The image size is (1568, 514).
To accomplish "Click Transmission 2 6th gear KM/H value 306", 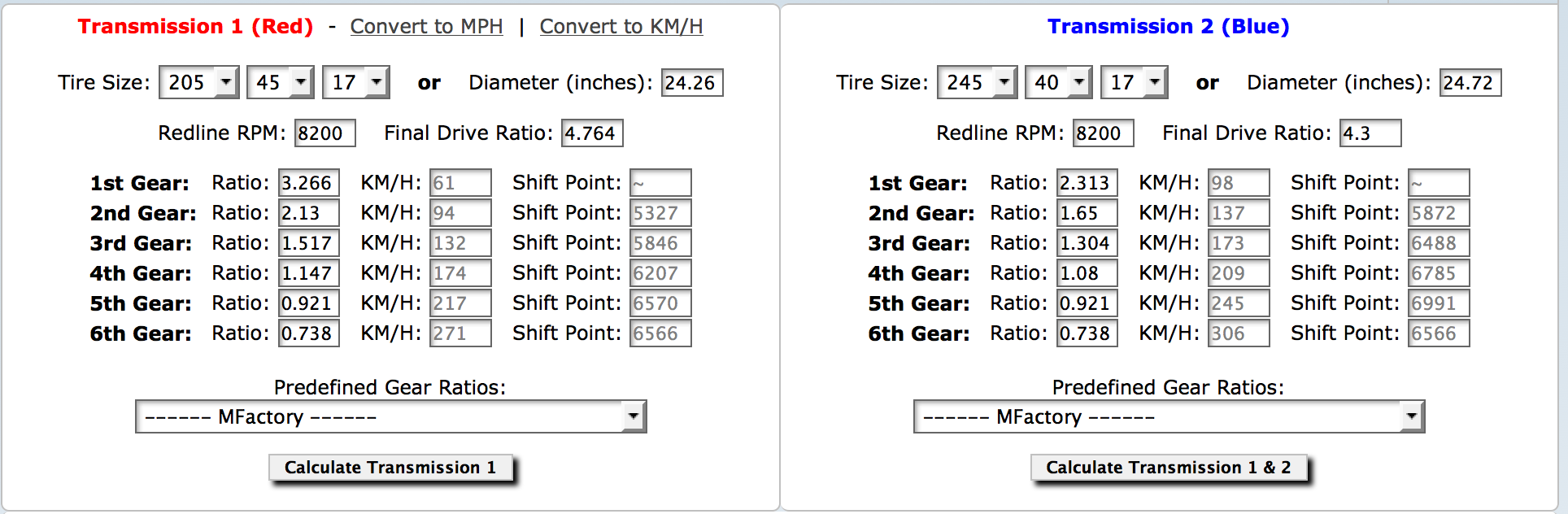I will click(x=1239, y=333).
